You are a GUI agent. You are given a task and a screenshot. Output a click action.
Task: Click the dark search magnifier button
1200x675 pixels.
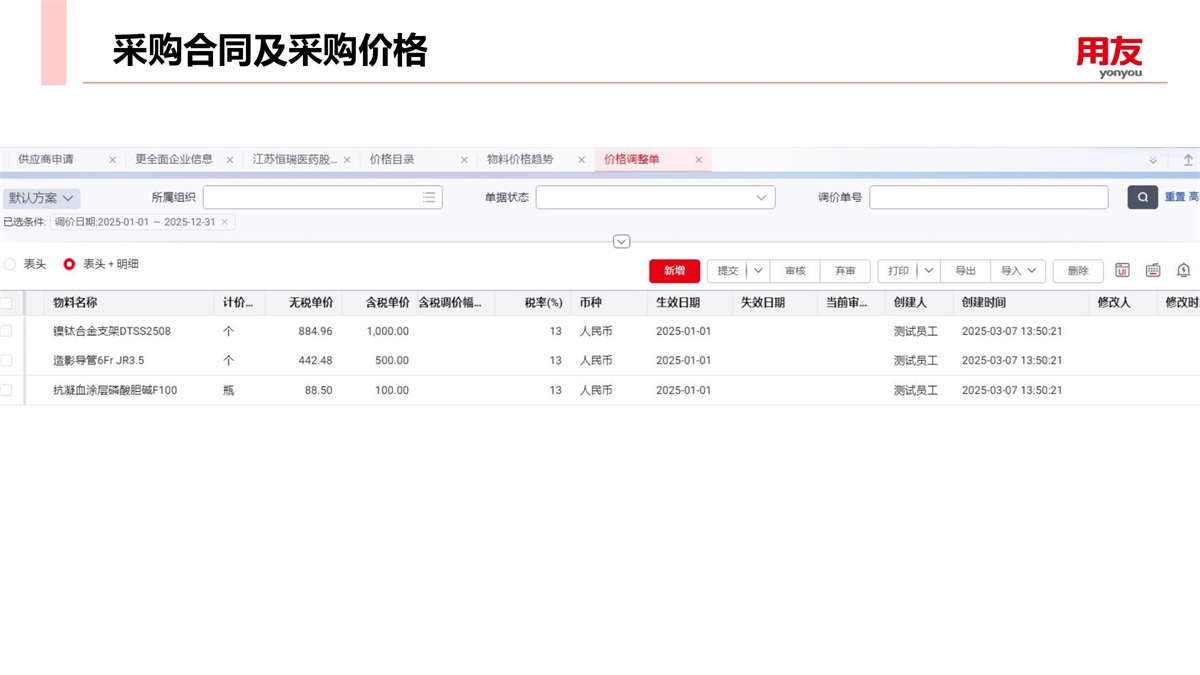pos(1142,198)
